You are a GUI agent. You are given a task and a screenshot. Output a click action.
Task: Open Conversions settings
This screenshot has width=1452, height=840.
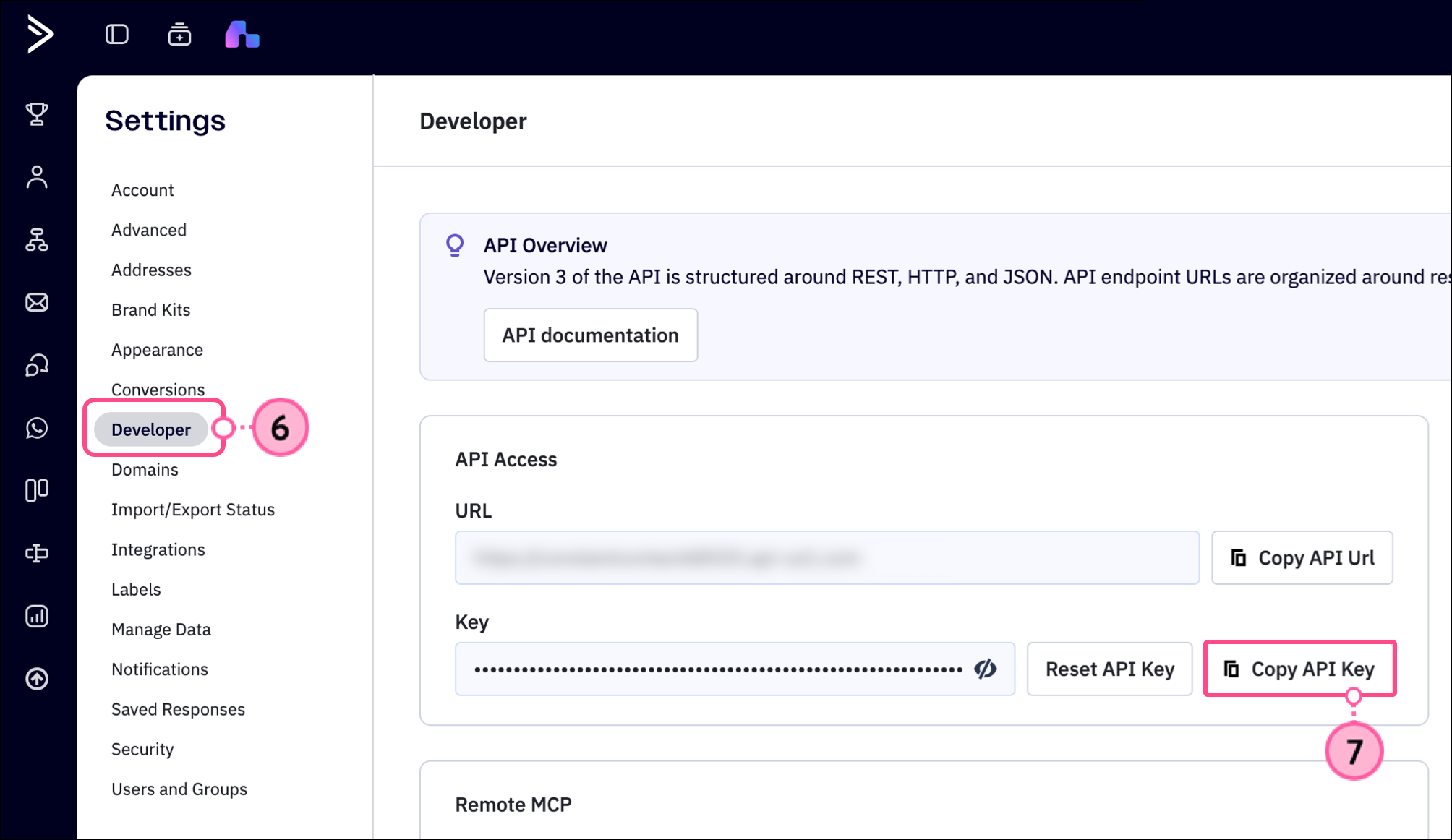point(158,390)
